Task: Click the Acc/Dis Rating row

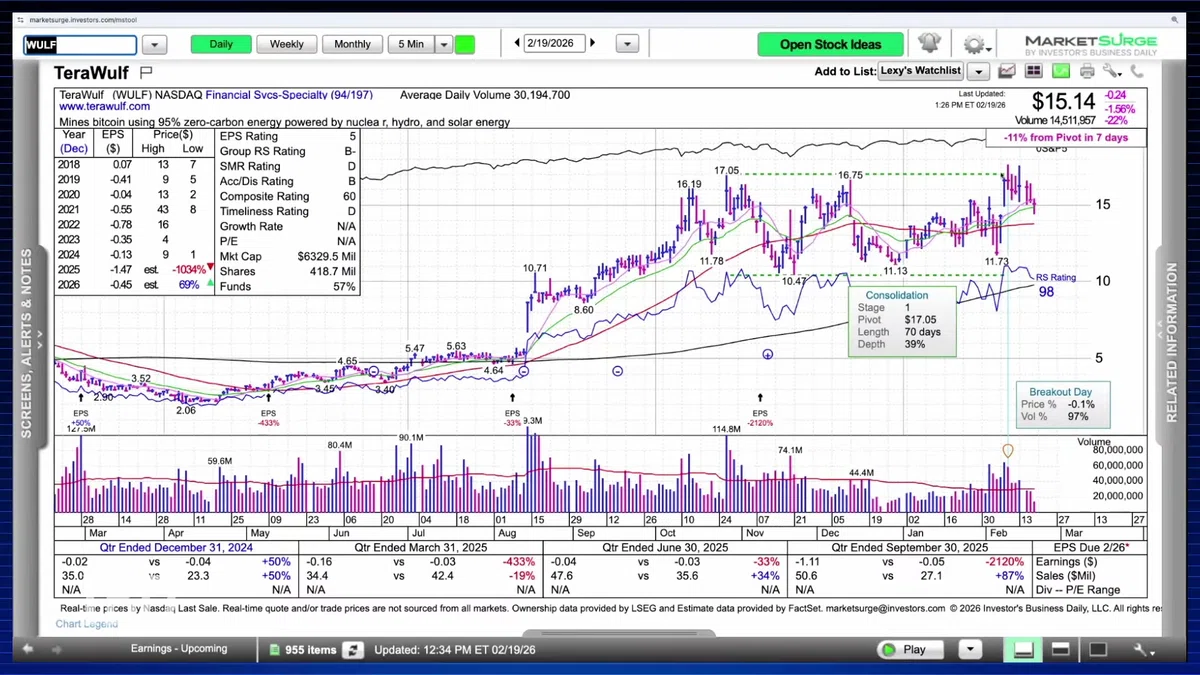Action: (x=288, y=182)
